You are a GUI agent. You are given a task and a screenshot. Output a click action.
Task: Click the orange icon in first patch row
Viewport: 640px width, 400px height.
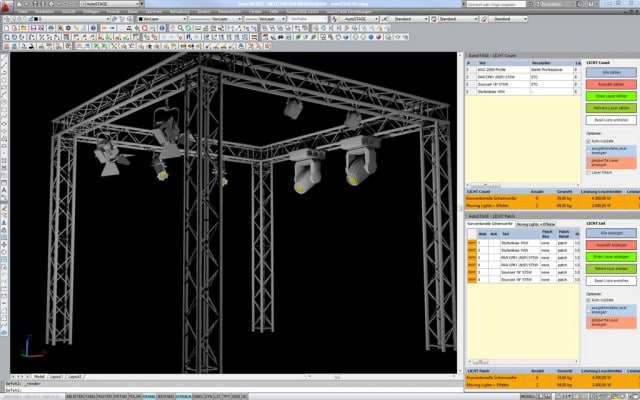471,242
